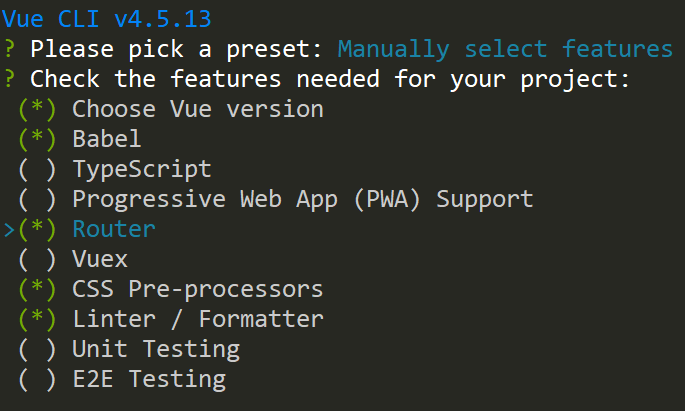This screenshot has width=685, height=411.
Task: Uncheck the Babel feature checkbox
Action: (x=37, y=139)
